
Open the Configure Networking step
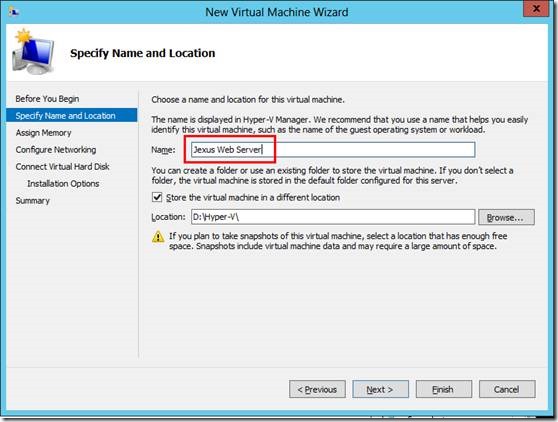[x=56, y=149]
